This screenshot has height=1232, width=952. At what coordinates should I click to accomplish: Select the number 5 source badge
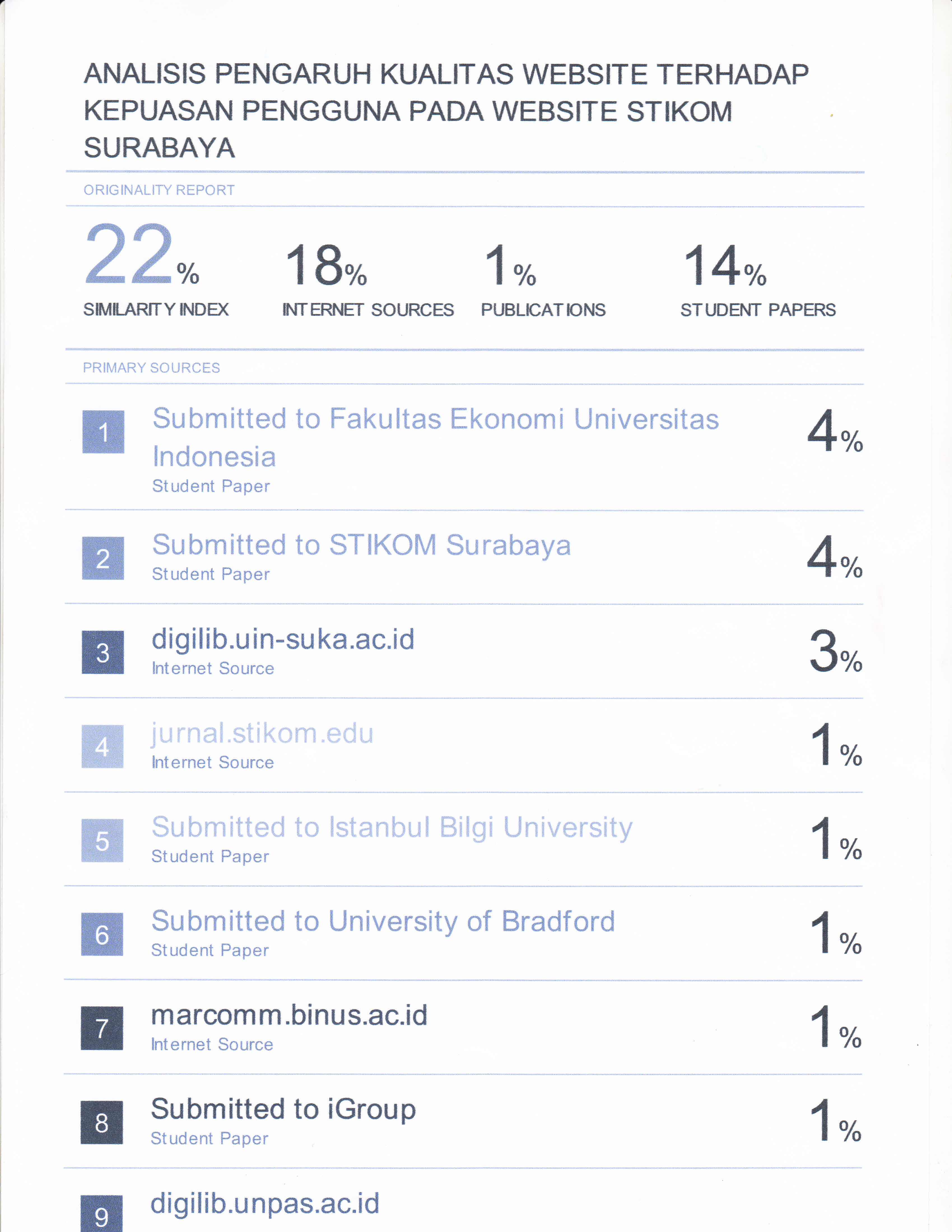102,840
